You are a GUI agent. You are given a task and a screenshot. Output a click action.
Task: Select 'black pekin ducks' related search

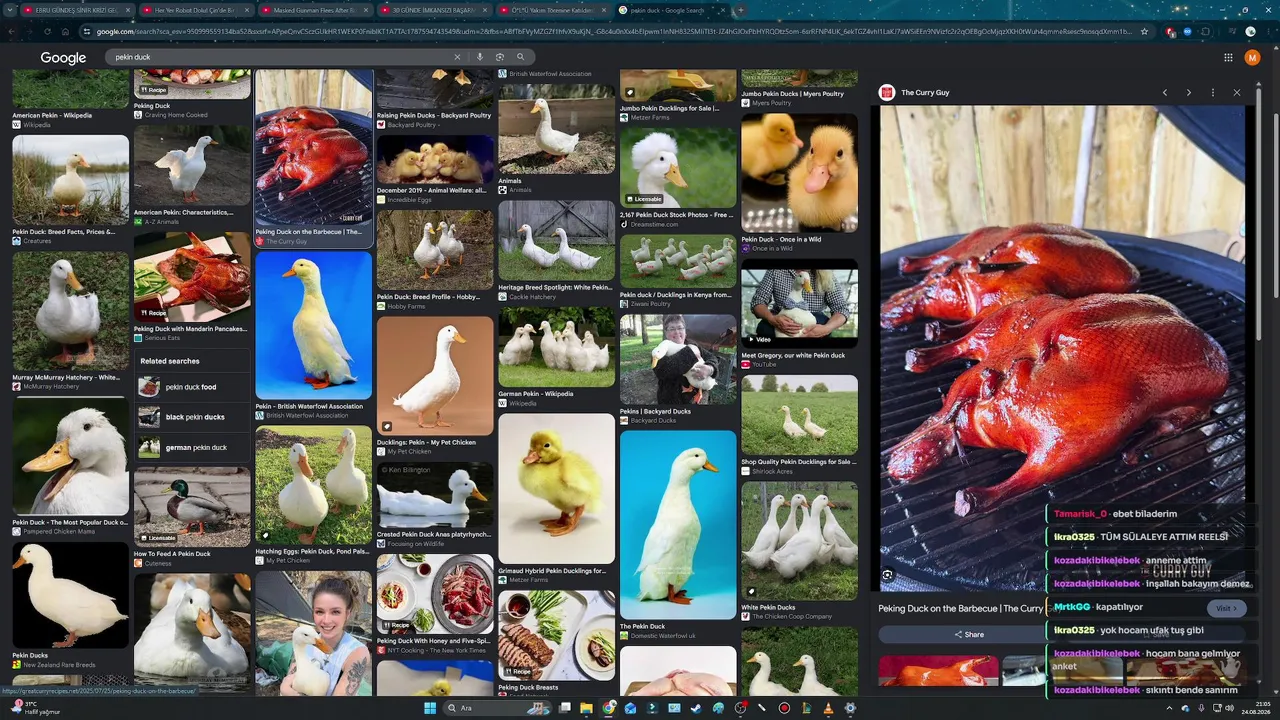(191, 417)
